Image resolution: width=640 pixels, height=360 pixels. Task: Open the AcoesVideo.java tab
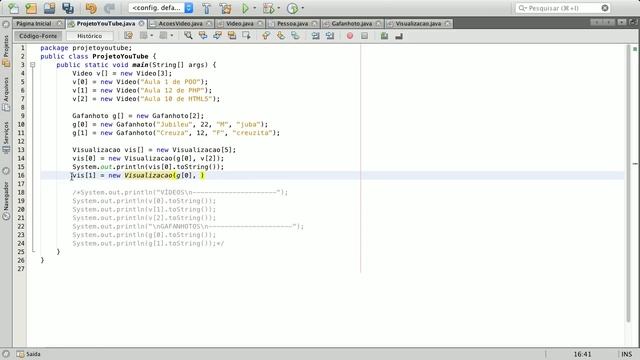pyautogui.click(x=180, y=24)
